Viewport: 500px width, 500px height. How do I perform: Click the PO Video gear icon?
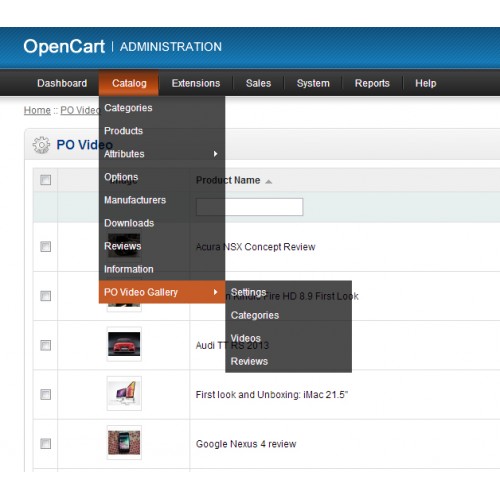(x=41, y=145)
